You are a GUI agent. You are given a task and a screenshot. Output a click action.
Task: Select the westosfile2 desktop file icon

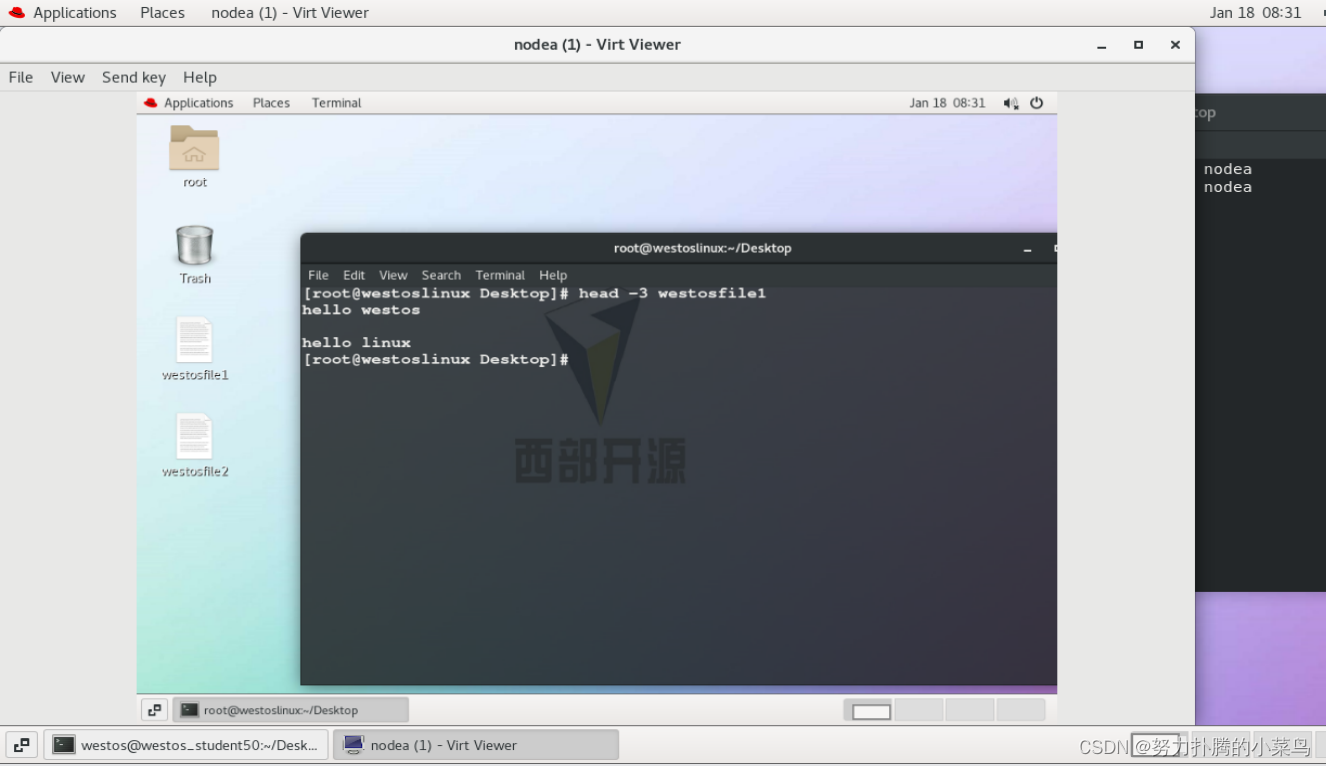tap(194, 436)
